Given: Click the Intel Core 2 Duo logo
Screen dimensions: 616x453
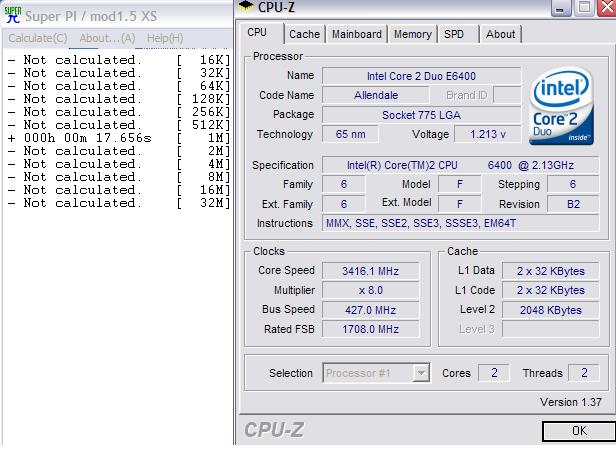Looking at the screenshot, I should [561, 106].
